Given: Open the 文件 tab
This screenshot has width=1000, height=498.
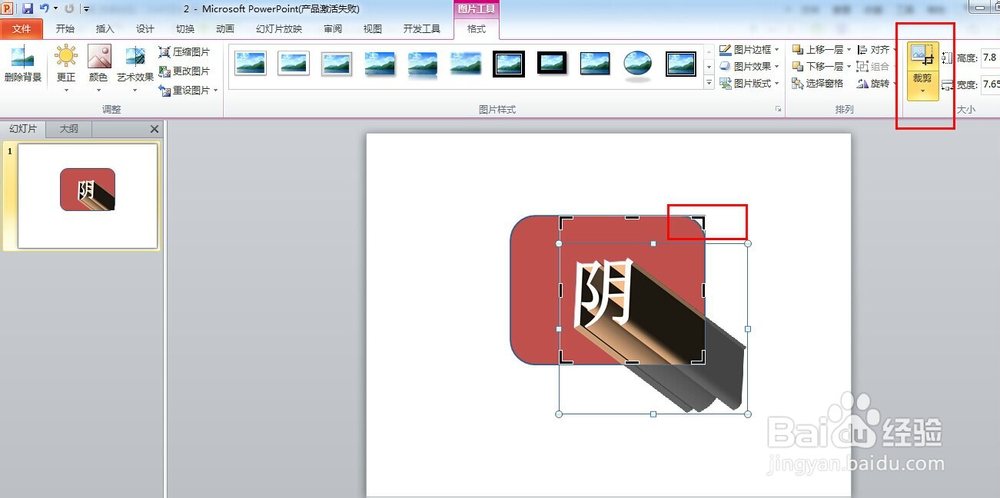Looking at the screenshot, I should [22, 29].
